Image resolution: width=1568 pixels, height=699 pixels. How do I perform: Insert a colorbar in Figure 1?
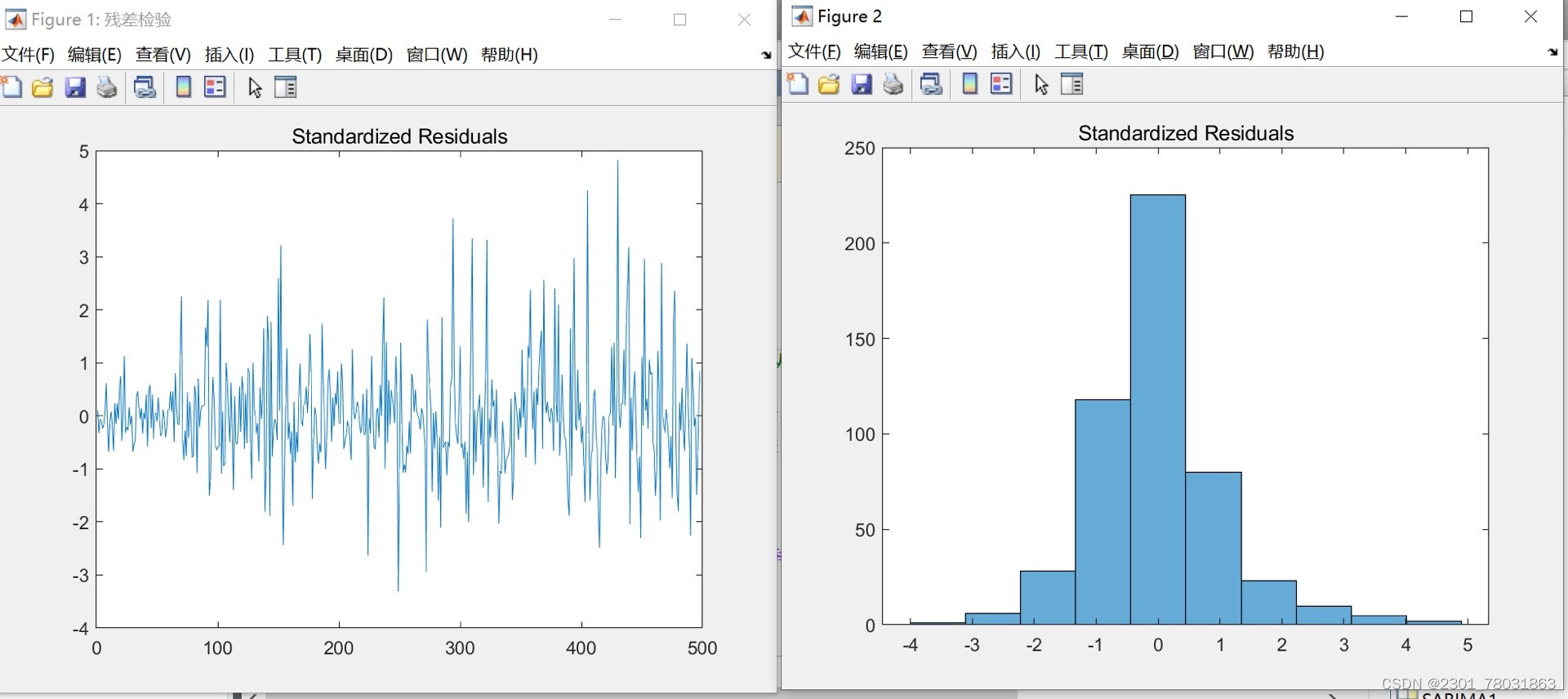pyautogui.click(x=184, y=87)
